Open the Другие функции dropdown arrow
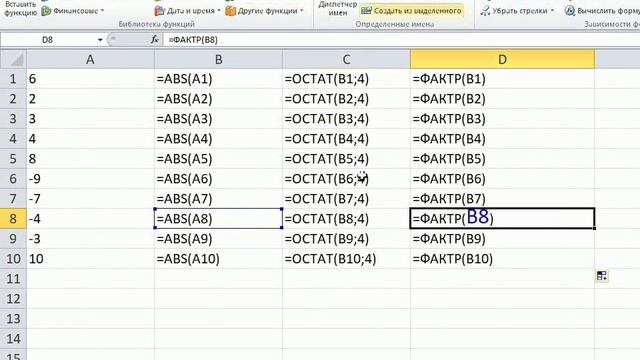This screenshot has width=640, height=360. click(302, 11)
